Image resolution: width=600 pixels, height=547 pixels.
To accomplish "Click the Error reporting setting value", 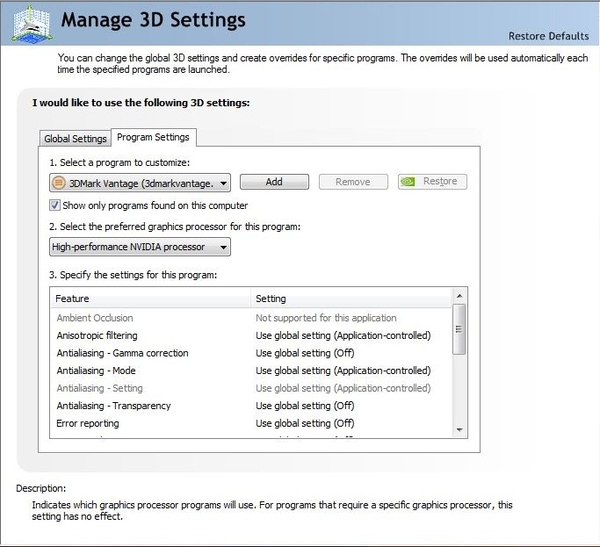I will pos(305,424).
